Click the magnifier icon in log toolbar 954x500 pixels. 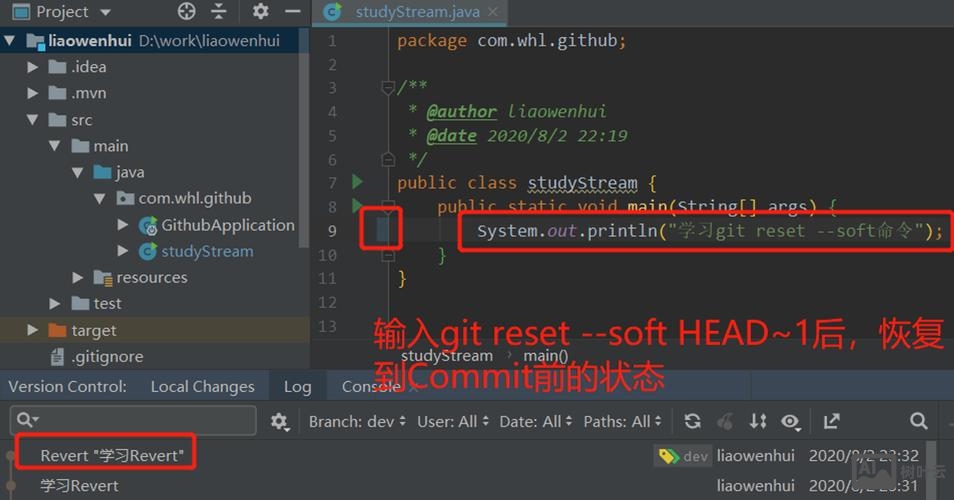[919, 421]
